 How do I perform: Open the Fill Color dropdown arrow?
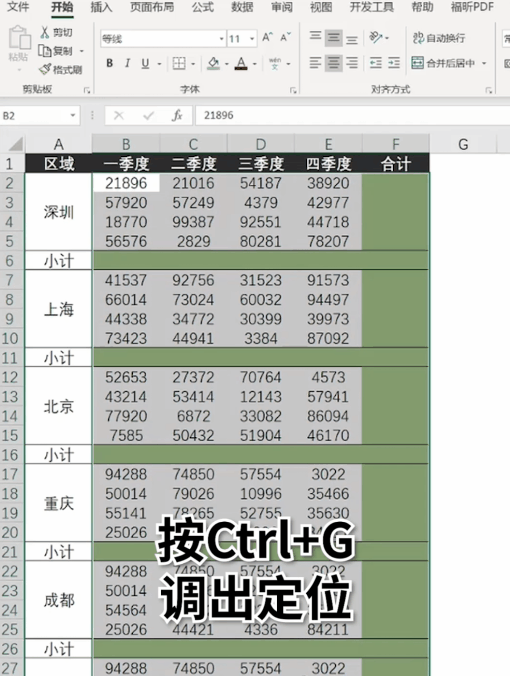(227, 64)
